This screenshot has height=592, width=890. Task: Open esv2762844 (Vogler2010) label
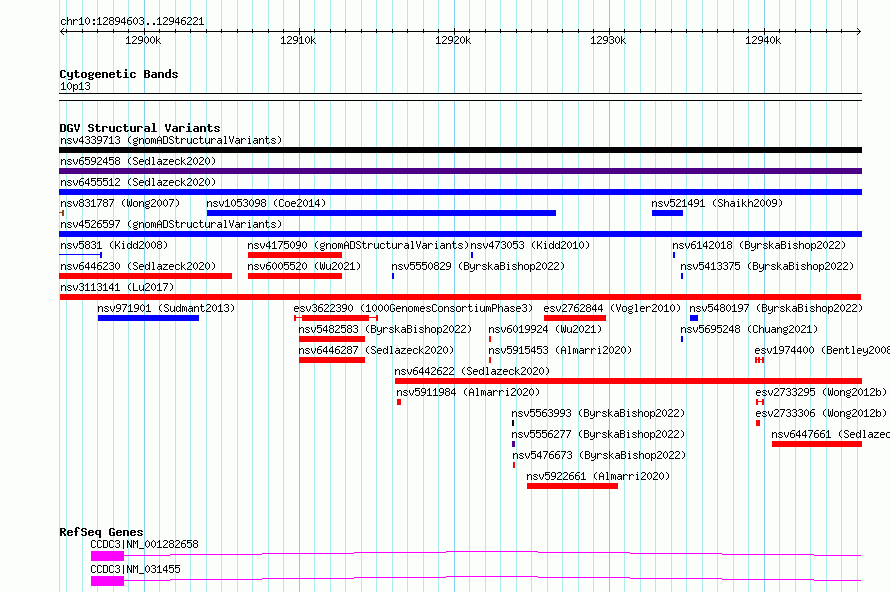coord(612,308)
